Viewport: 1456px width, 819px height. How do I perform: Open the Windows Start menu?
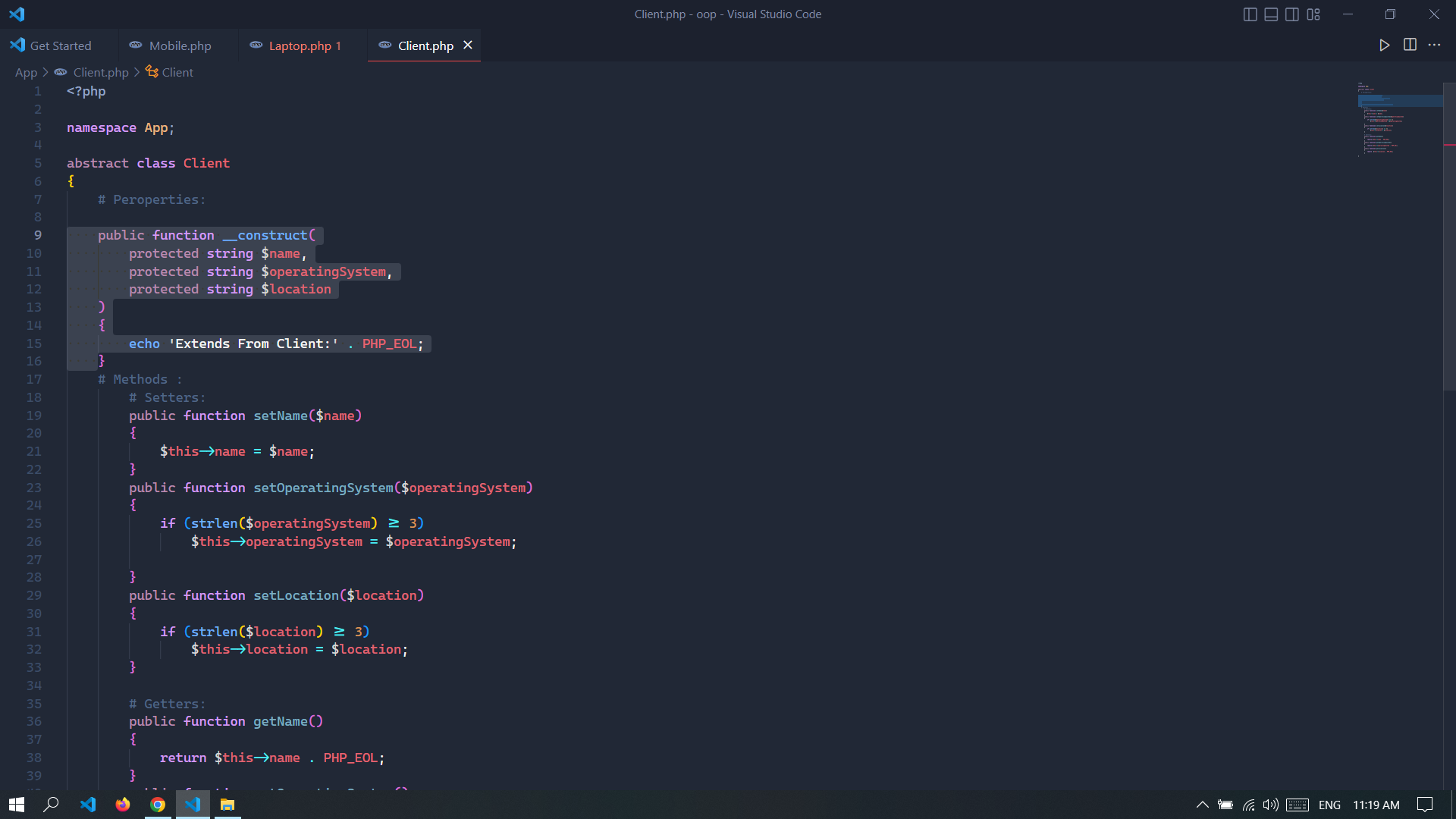(17, 805)
